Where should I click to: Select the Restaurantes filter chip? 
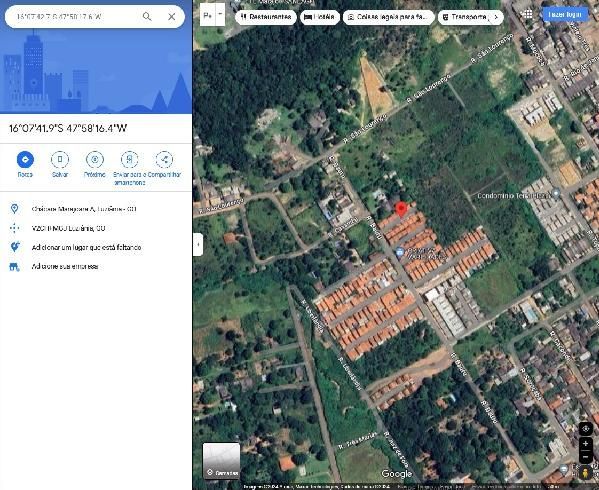point(266,17)
